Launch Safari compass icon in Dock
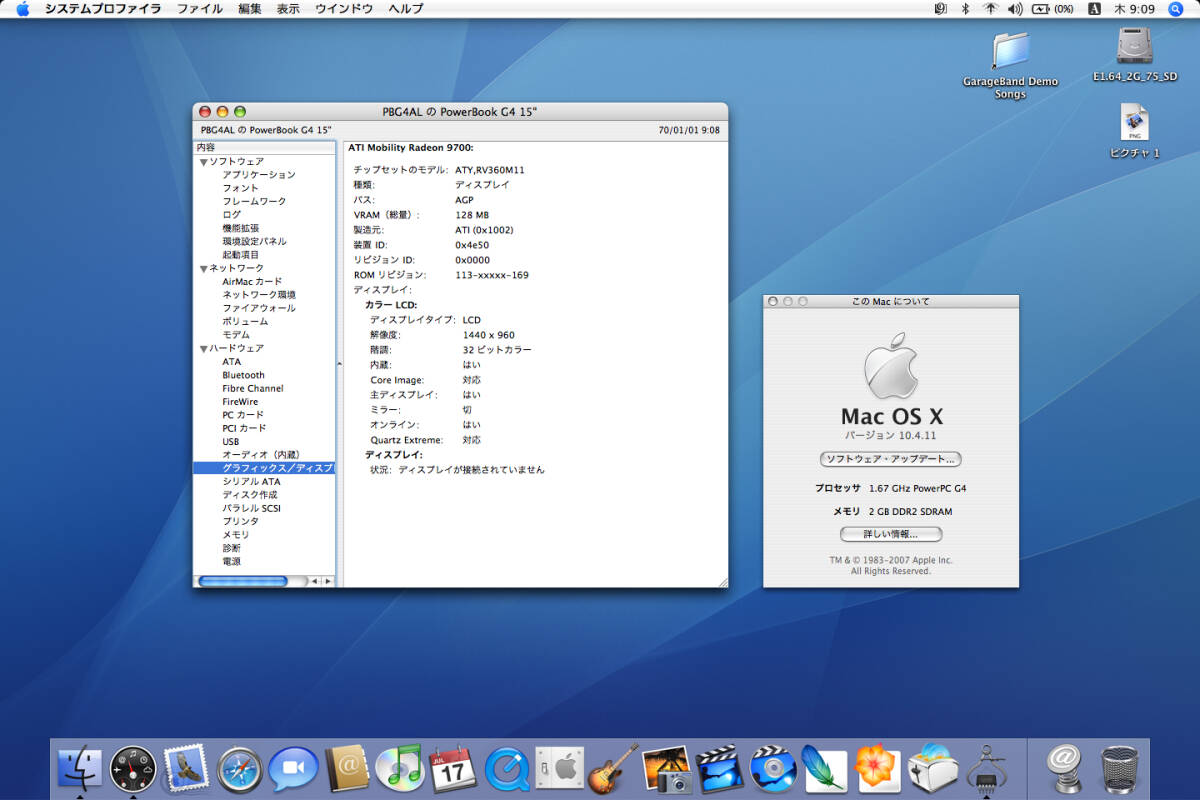 [240, 770]
